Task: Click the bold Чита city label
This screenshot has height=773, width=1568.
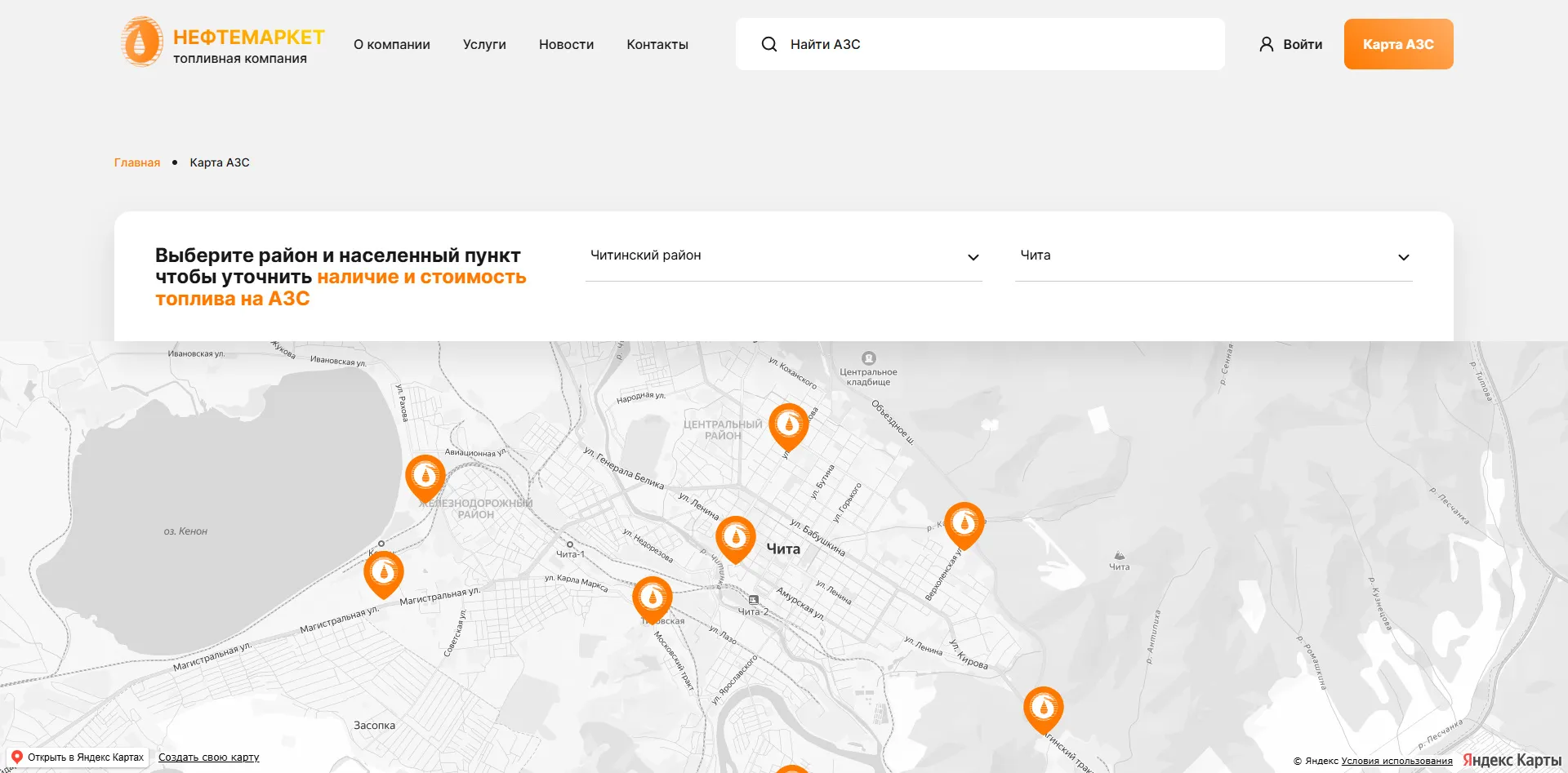Action: coord(783,549)
